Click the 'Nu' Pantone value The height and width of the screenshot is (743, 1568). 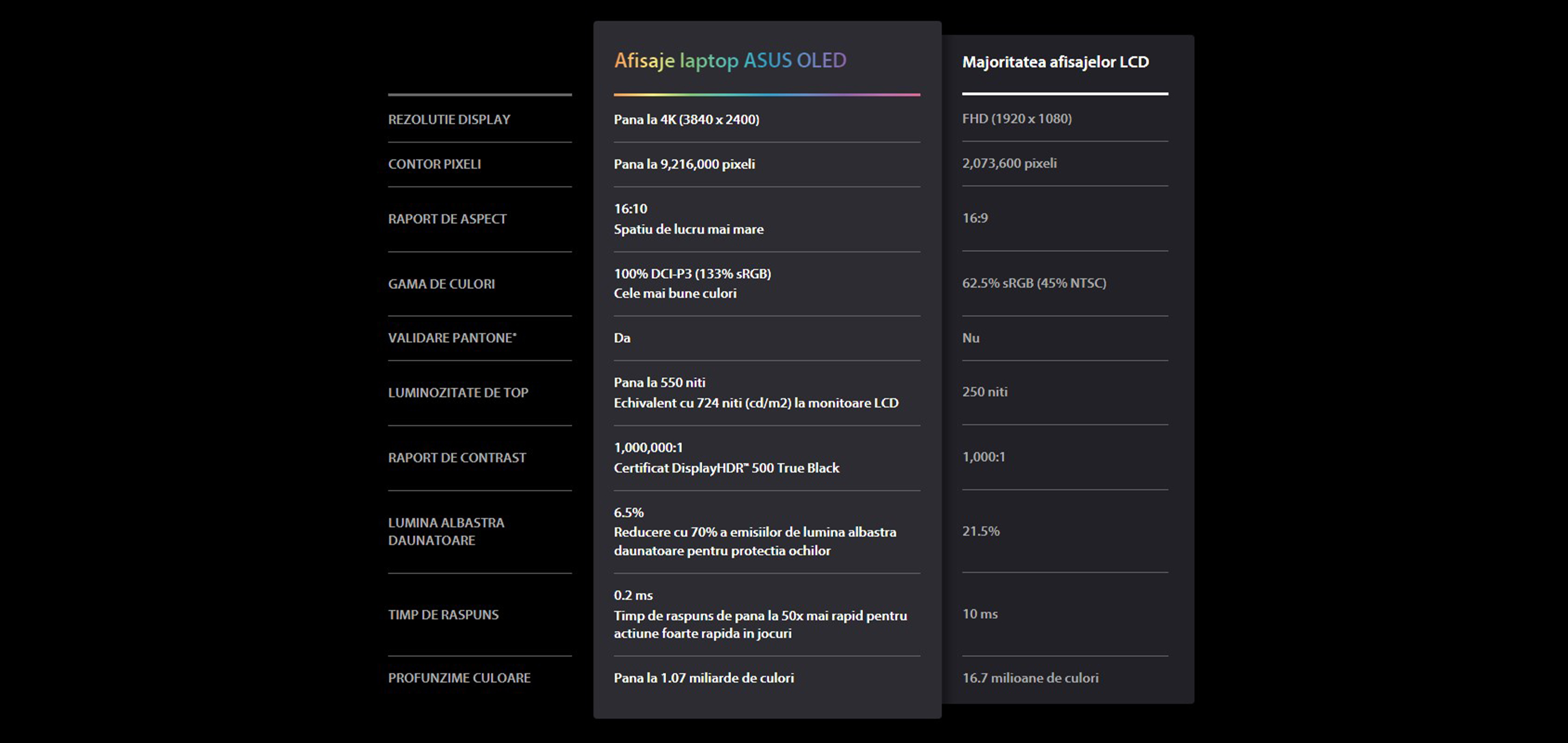click(971, 337)
